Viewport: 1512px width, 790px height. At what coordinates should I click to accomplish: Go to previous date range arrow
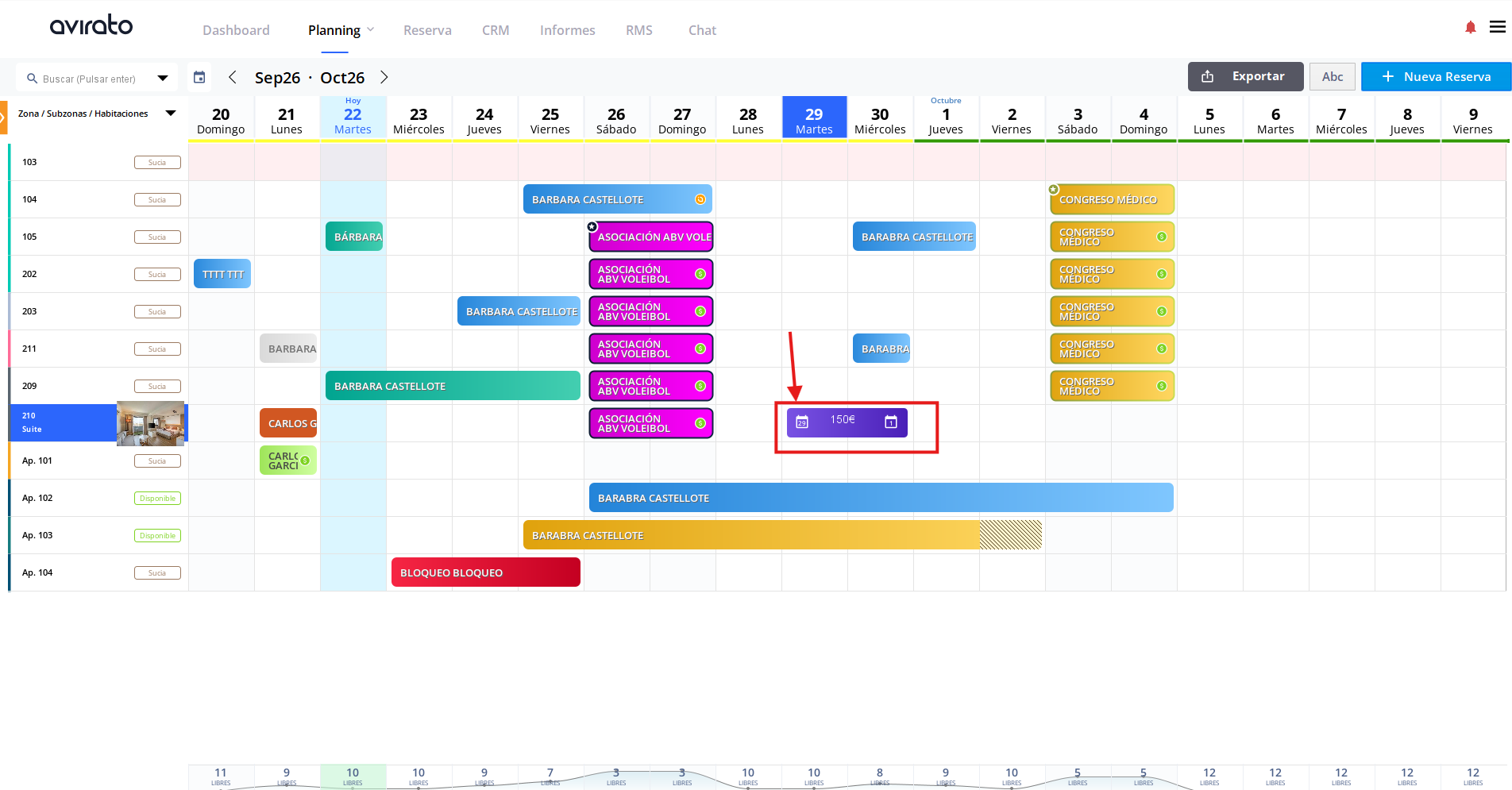(233, 77)
